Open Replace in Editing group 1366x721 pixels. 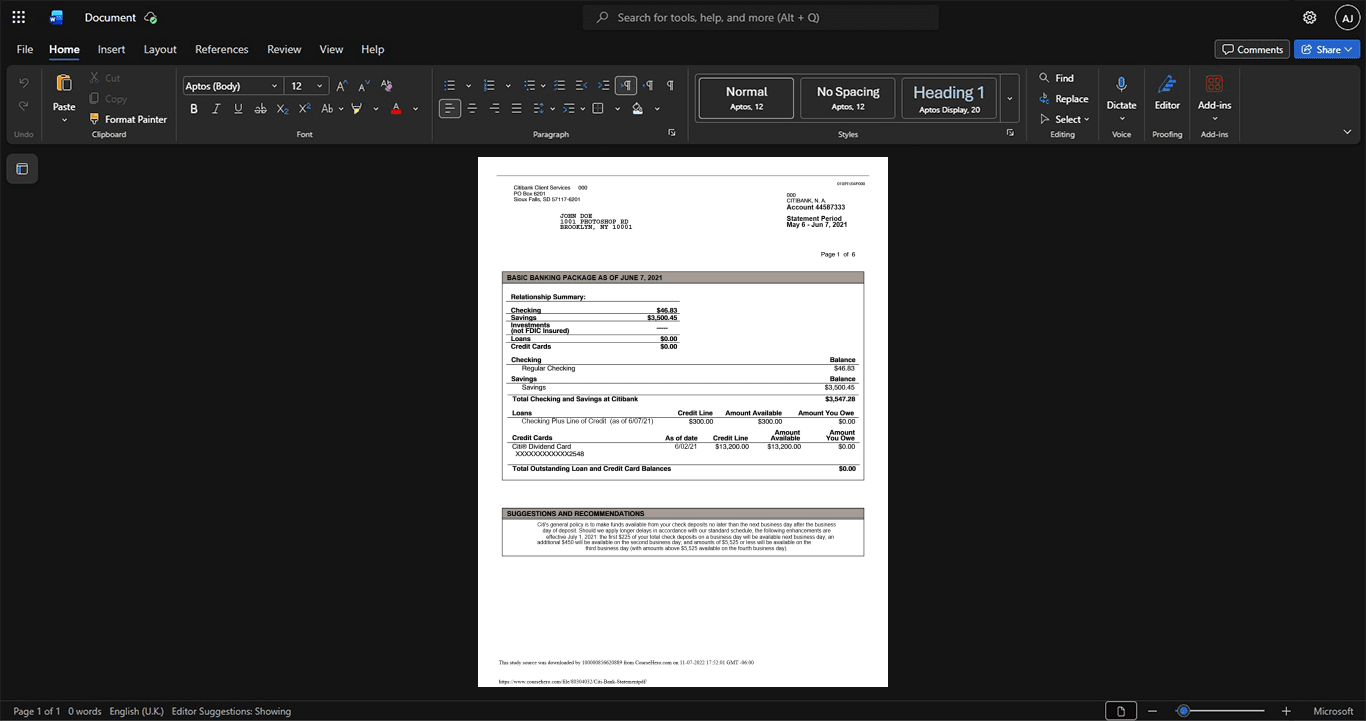coord(1064,98)
